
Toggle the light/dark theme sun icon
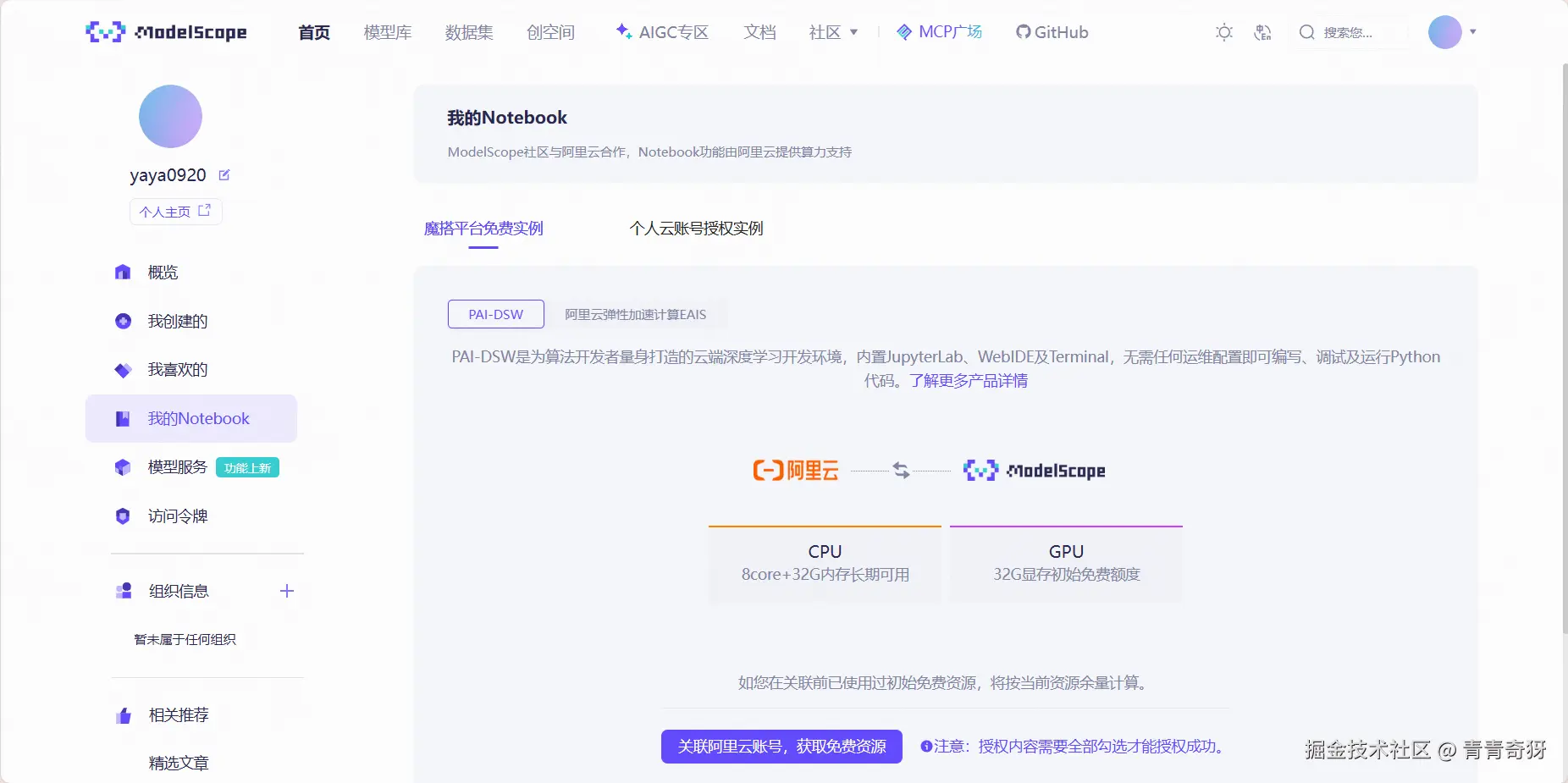click(x=1224, y=32)
